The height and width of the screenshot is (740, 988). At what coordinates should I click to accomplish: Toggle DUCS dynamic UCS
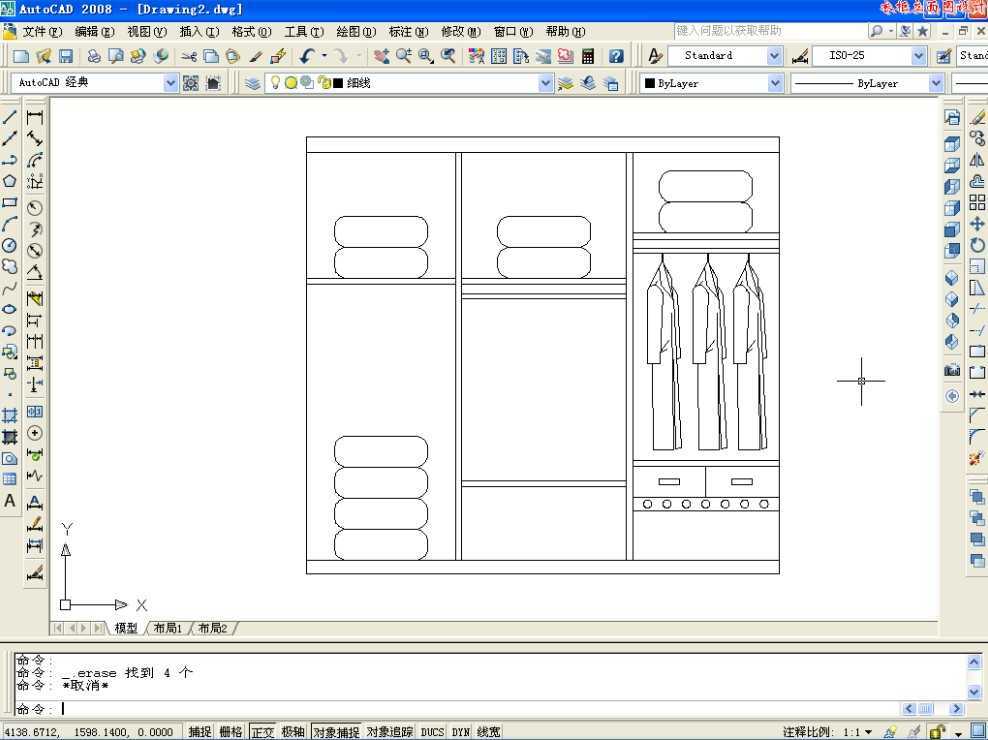pyautogui.click(x=432, y=732)
